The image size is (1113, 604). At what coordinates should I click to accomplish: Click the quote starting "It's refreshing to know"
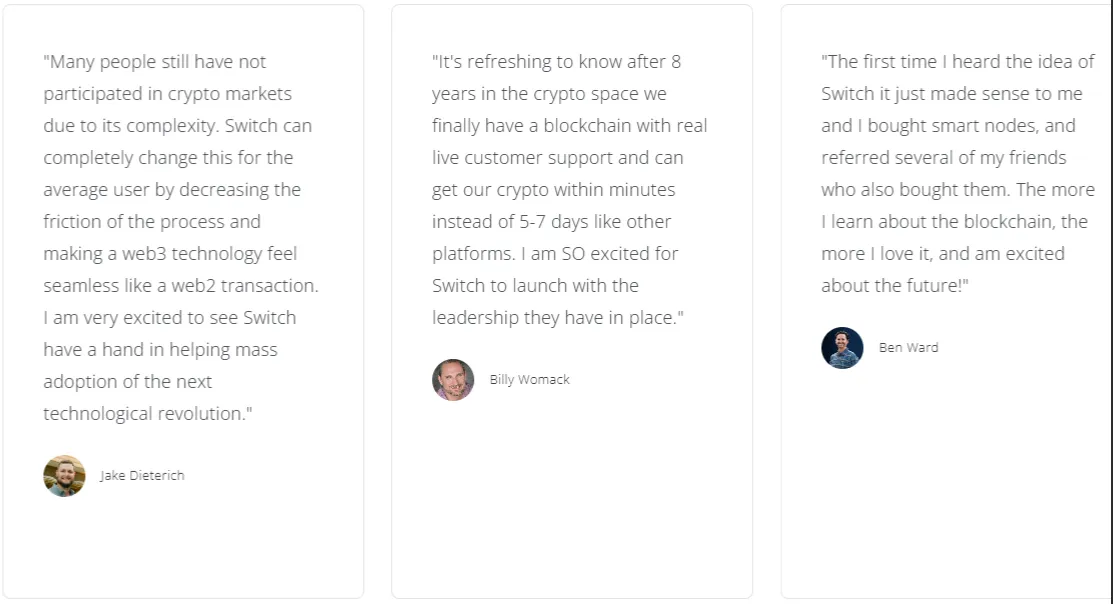[x=570, y=190]
